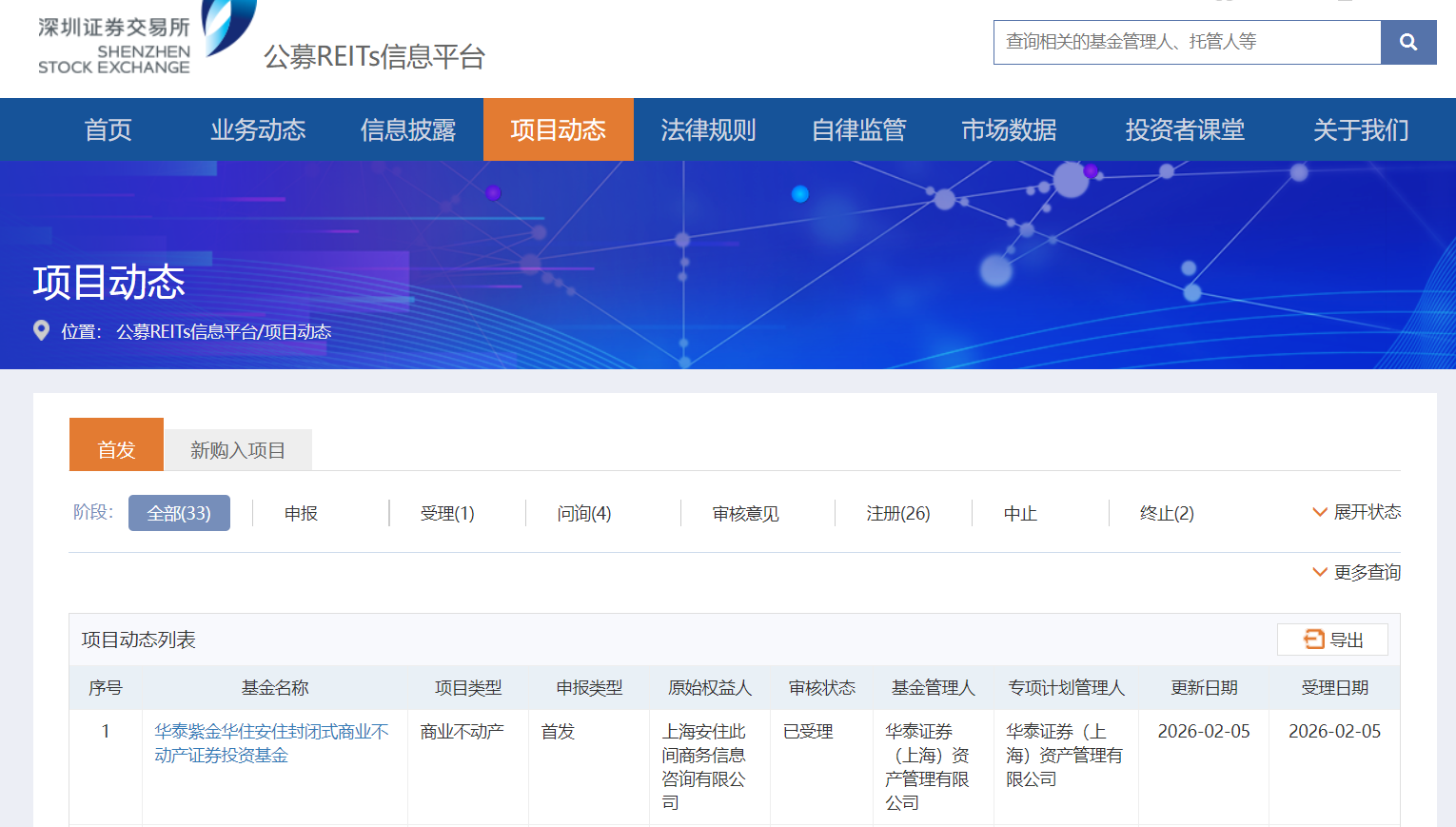
Task: Switch to the 新购入项目 tab
Action: click(238, 450)
